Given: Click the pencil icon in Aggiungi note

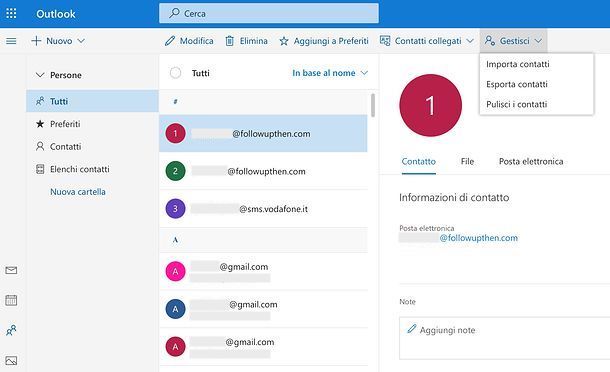Looking at the screenshot, I should pyautogui.click(x=412, y=329).
